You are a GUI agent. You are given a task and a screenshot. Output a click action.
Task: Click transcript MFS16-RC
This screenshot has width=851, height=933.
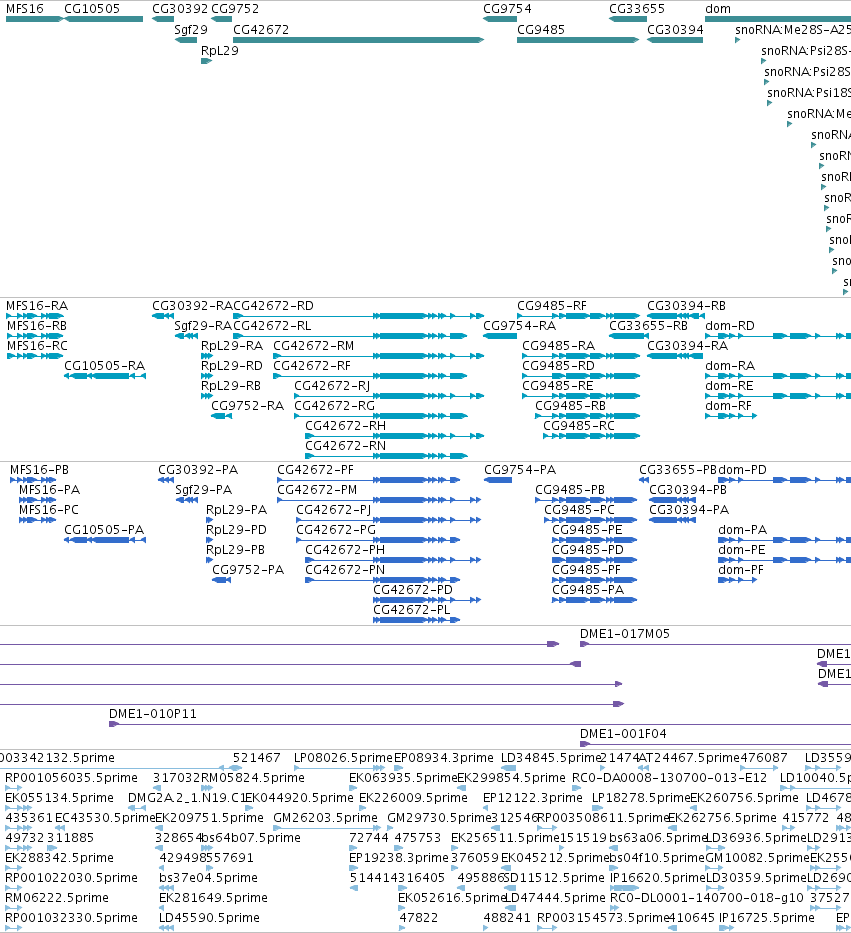point(37,346)
